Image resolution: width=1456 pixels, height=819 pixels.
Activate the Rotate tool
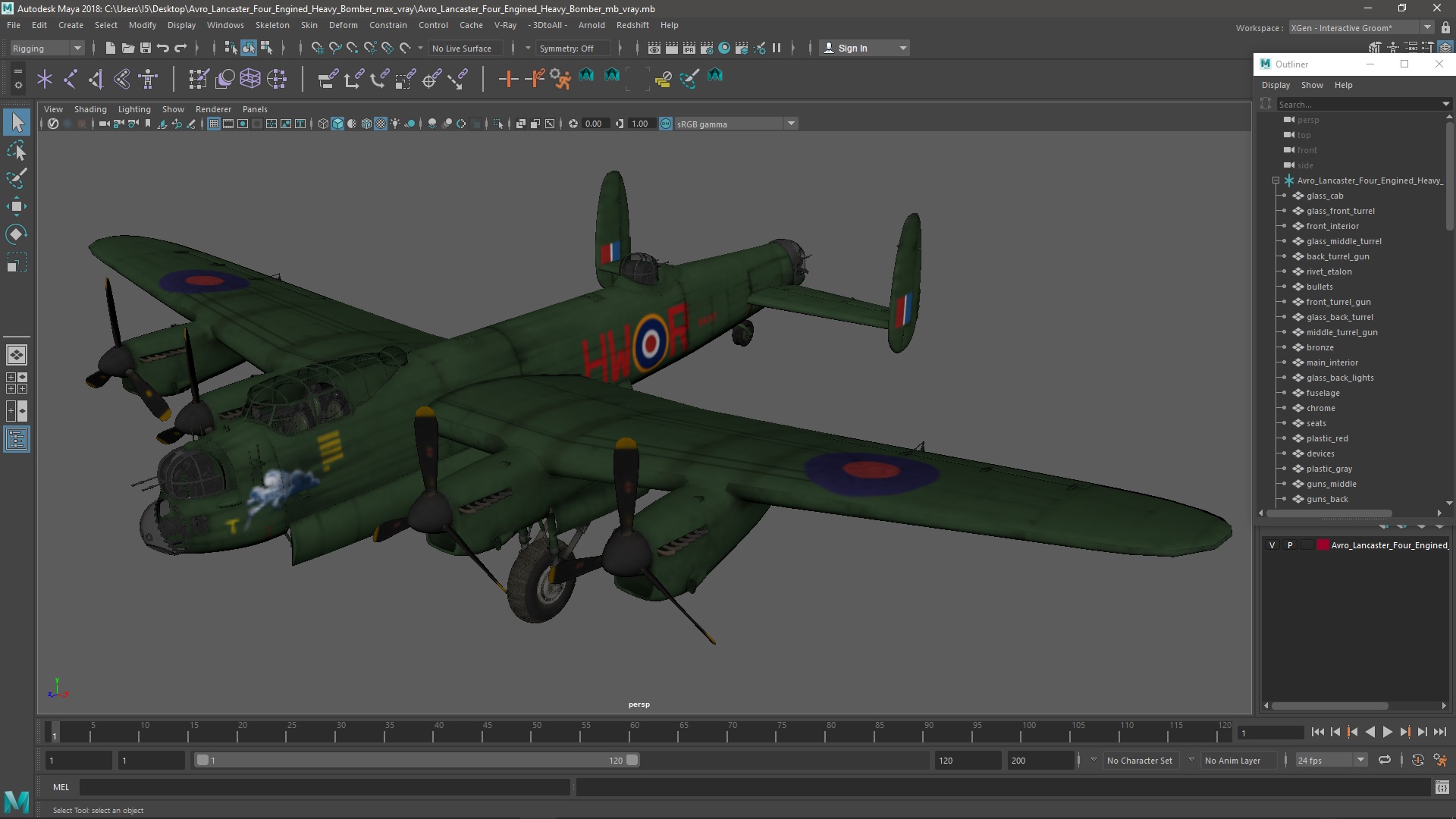pyautogui.click(x=17, y=234)
